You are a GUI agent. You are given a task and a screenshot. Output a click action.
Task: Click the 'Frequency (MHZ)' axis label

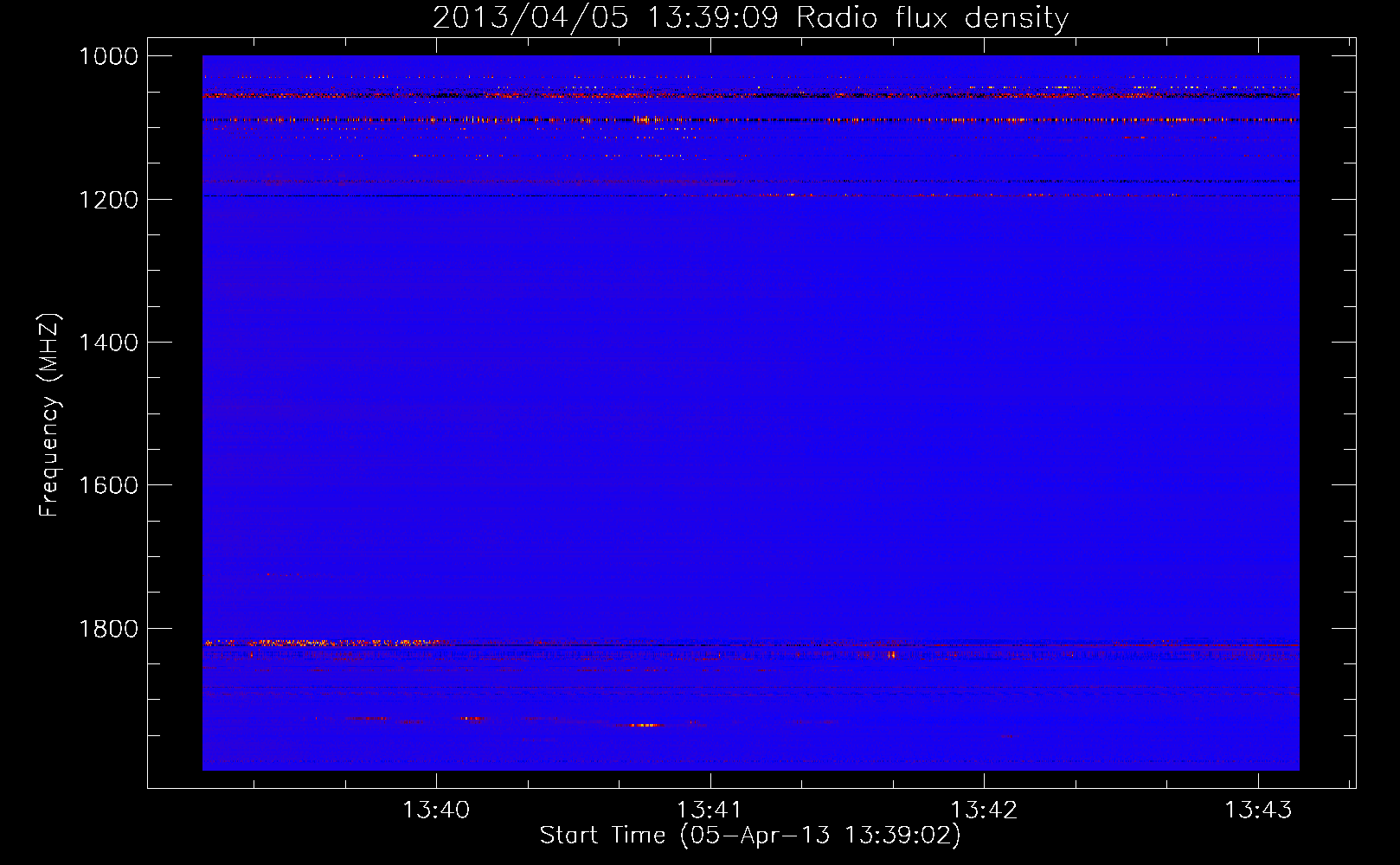pyautogui.click(x=50, y=415)
